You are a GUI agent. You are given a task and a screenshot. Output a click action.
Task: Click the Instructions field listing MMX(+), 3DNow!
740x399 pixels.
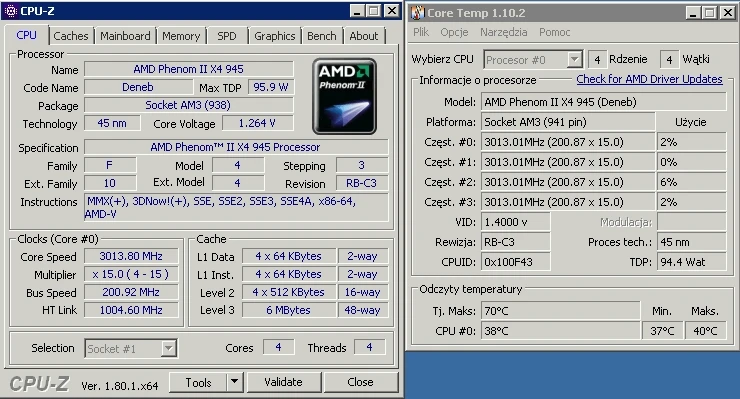[236, 207]
